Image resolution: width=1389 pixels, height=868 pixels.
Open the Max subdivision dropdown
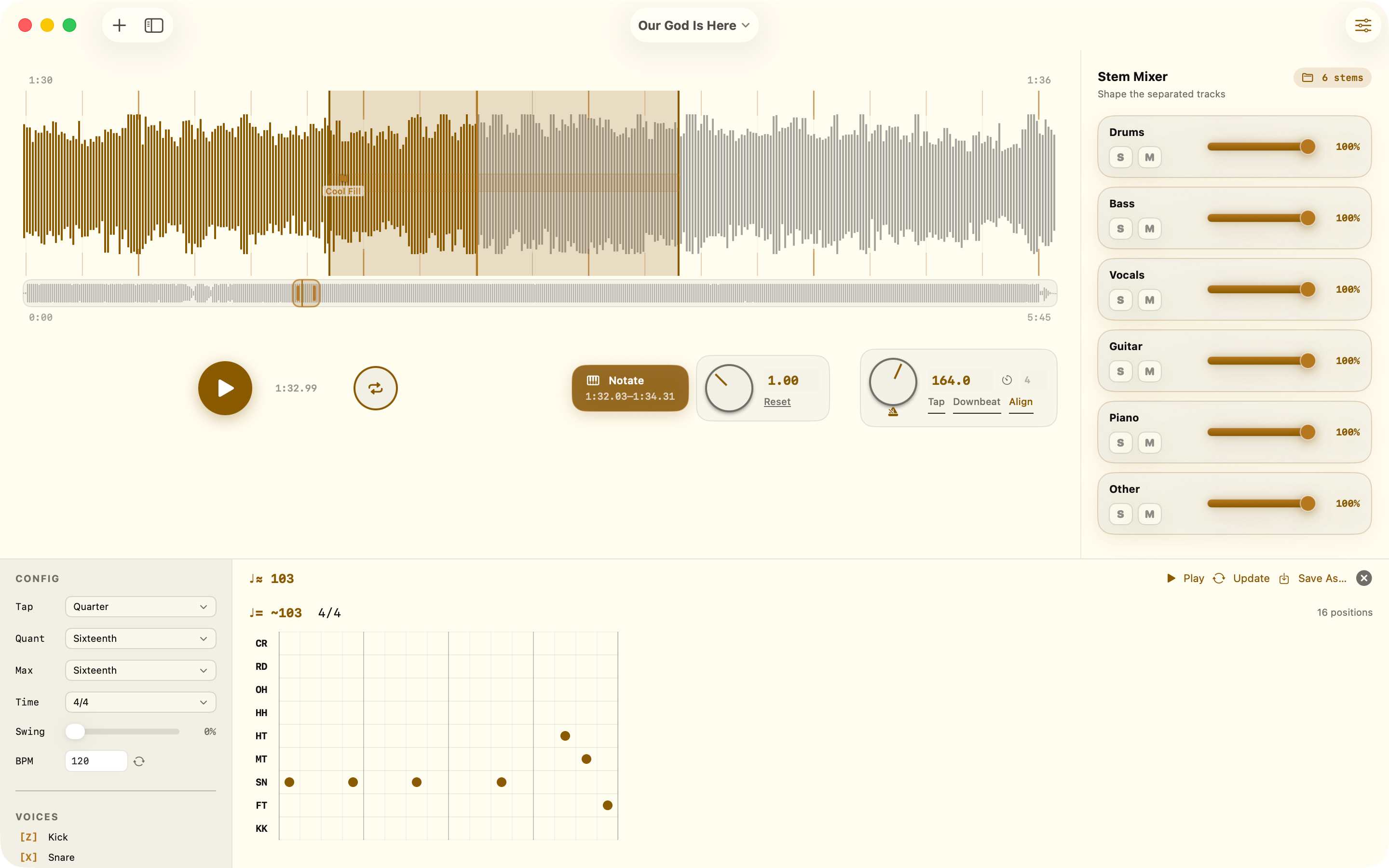(141, 670)
